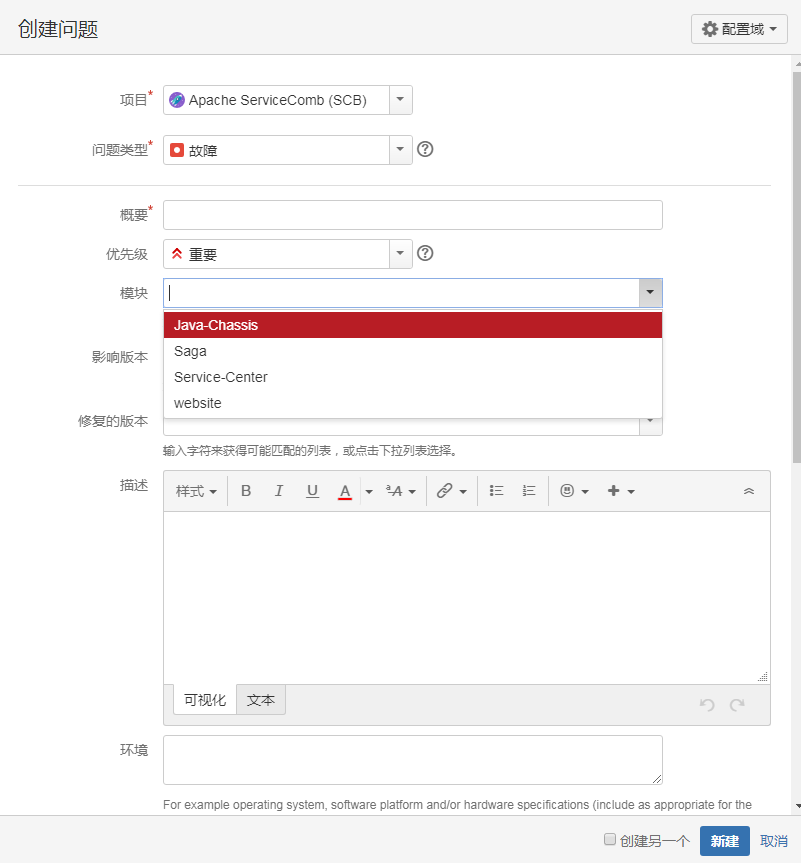Switch to the 文本 tab

[x=261, y=700]
